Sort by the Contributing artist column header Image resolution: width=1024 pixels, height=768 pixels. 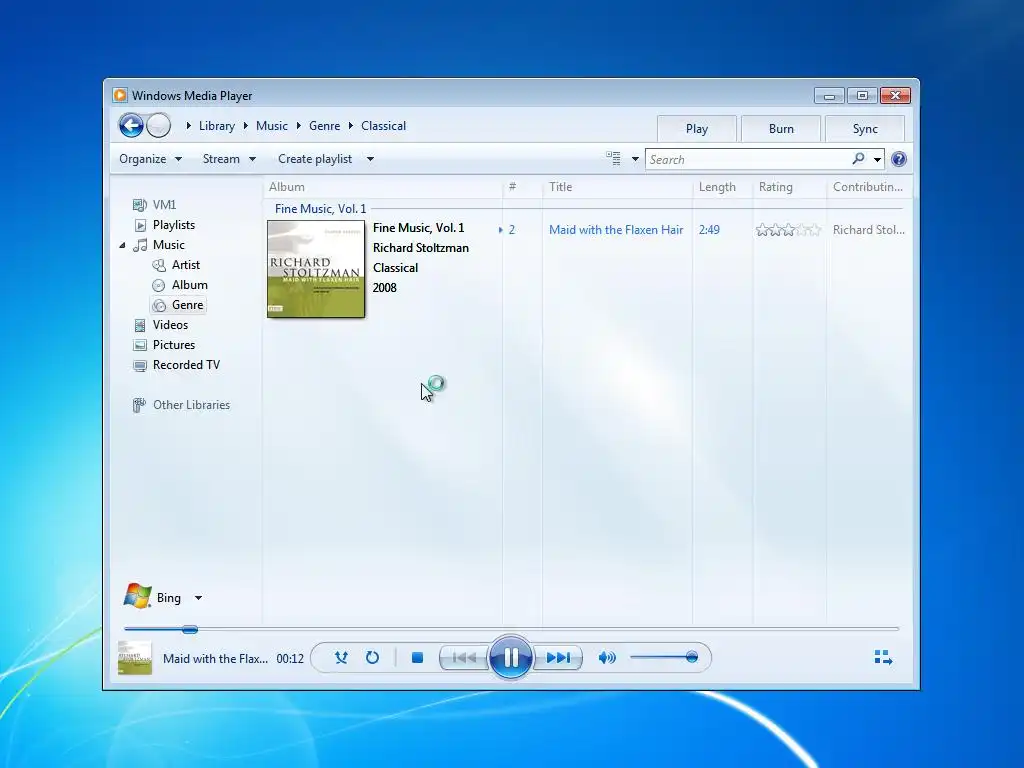click(868, 187)
